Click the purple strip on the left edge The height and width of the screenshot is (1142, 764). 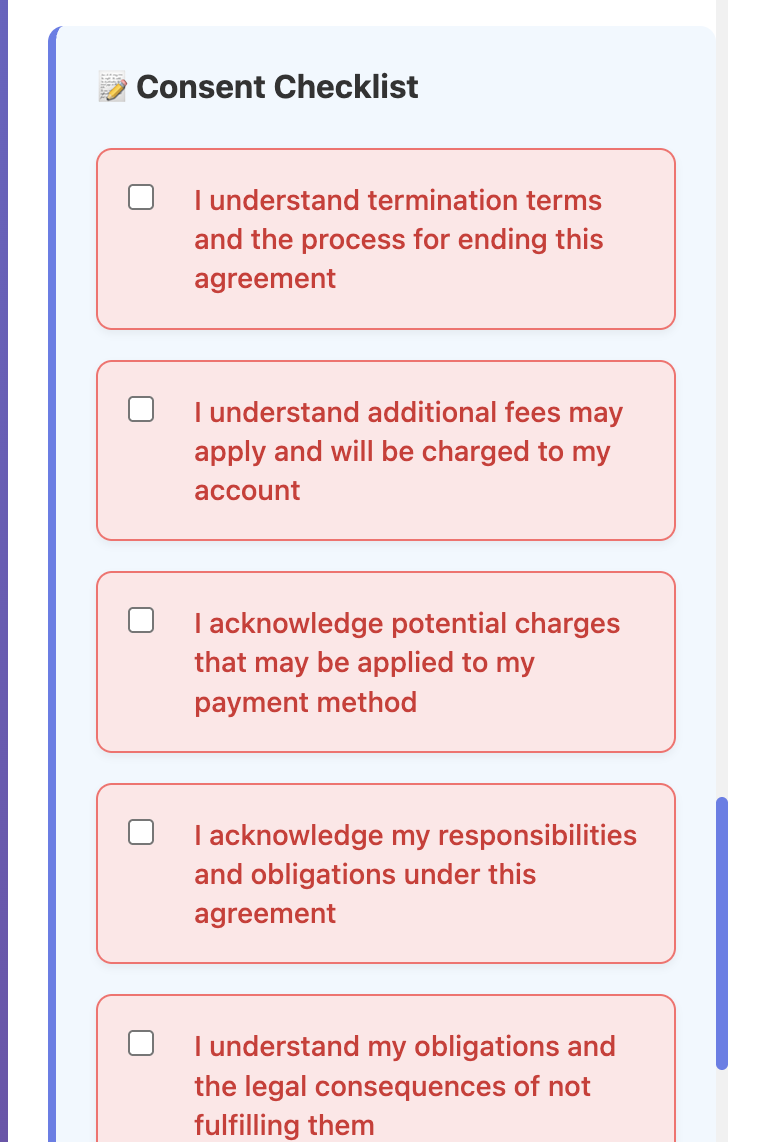point(3,570)
